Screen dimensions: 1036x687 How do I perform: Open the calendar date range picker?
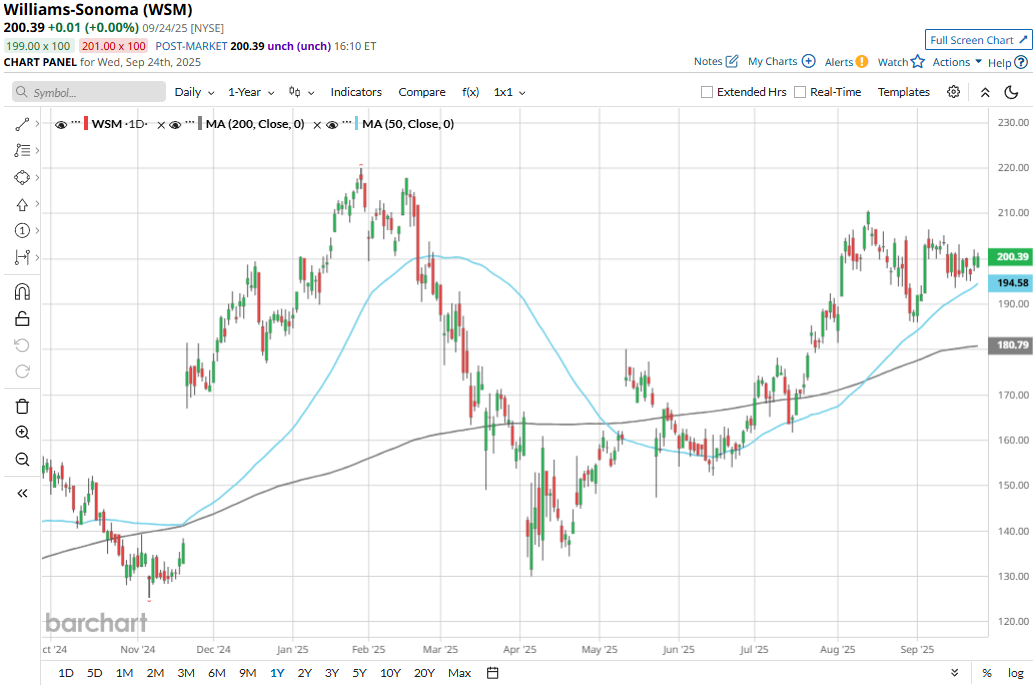[493, 673]
